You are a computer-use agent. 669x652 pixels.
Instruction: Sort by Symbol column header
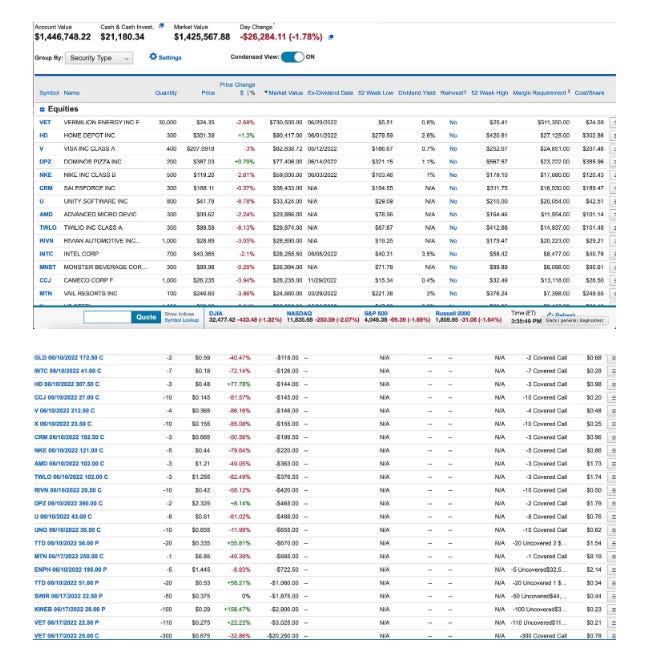tap(49, 93)
